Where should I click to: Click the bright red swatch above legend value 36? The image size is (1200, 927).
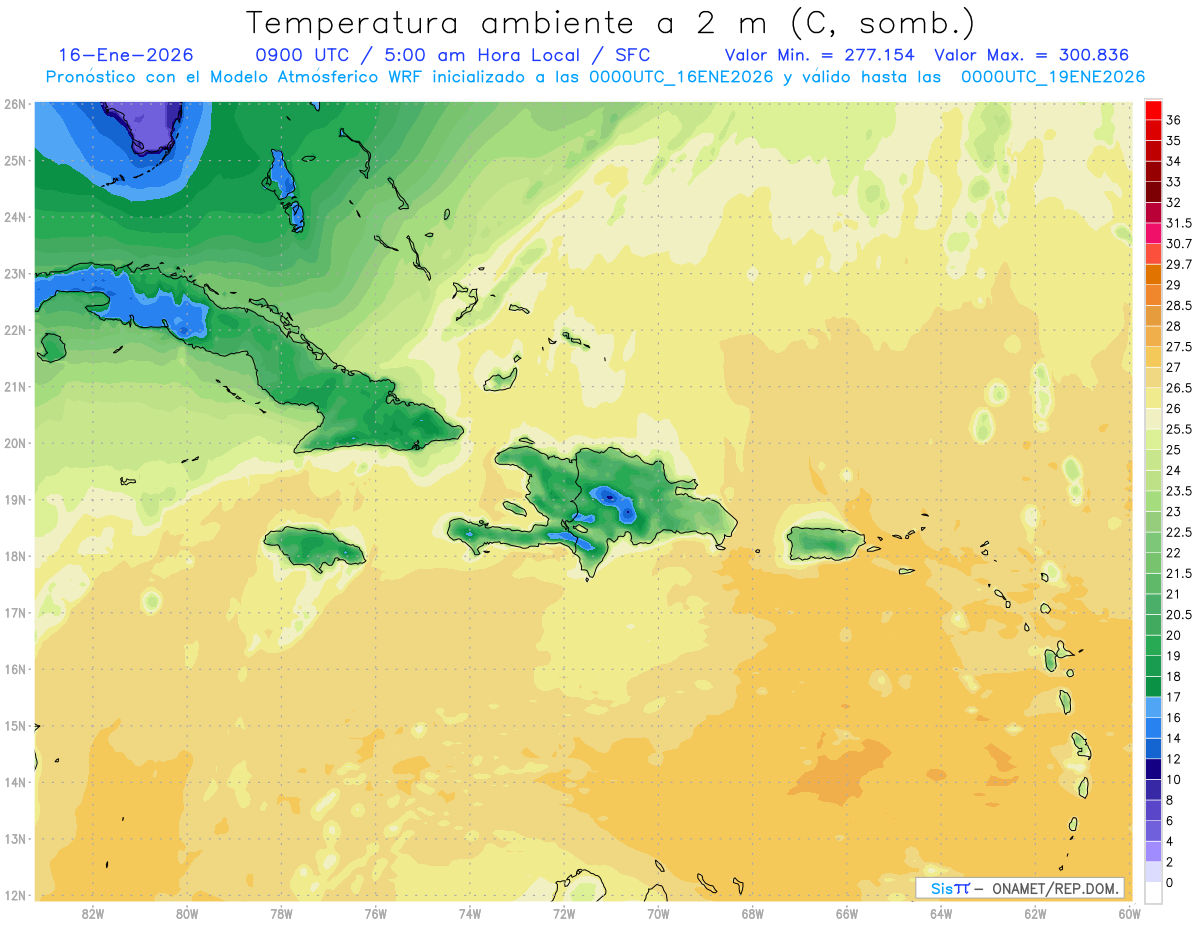tap(1153, 110)
